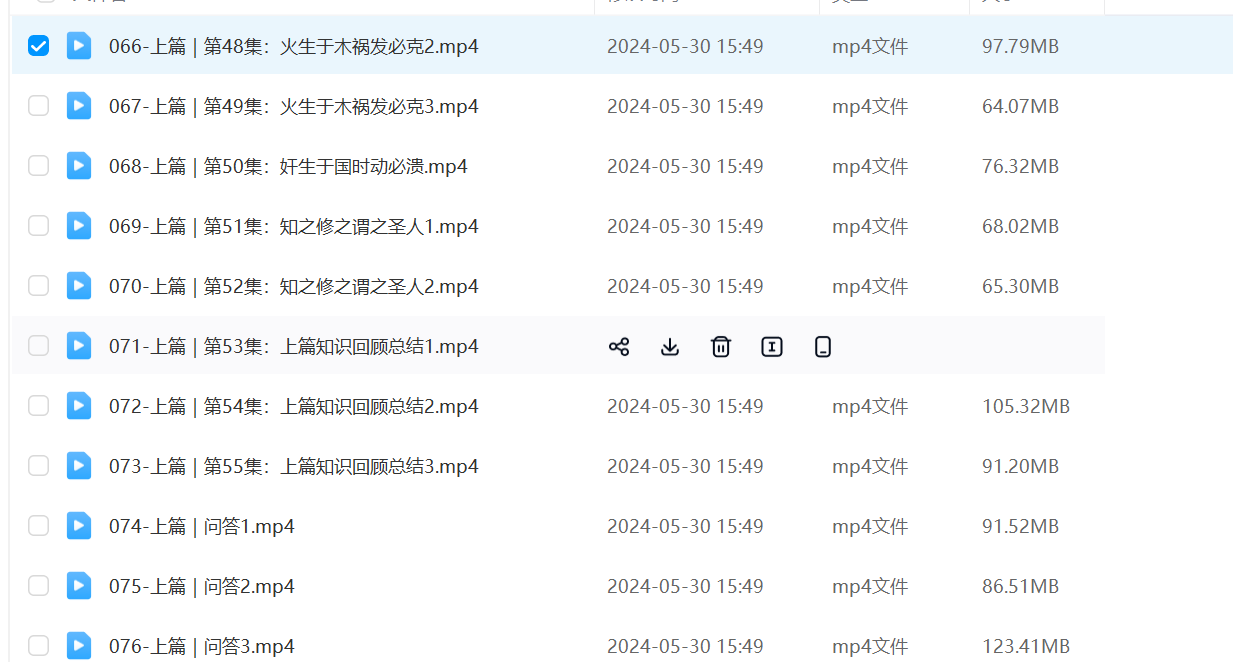This screenshot has height=662, width=1233.
Task: Select the checkbox for file 067
Action: click(x=38, y=106)
